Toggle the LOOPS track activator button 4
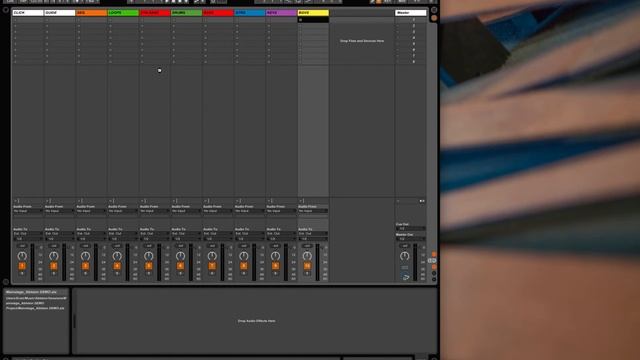This screenshot has height=360, width=640. (x=117, y=266)
